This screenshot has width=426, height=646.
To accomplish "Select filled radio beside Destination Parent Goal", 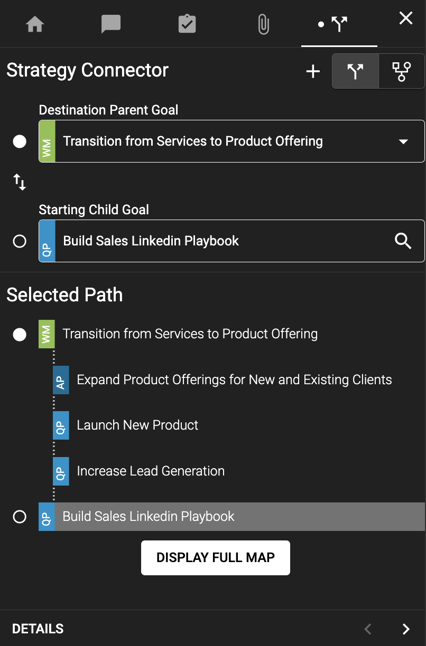I will pyautogui.click(x=19, y=141).
